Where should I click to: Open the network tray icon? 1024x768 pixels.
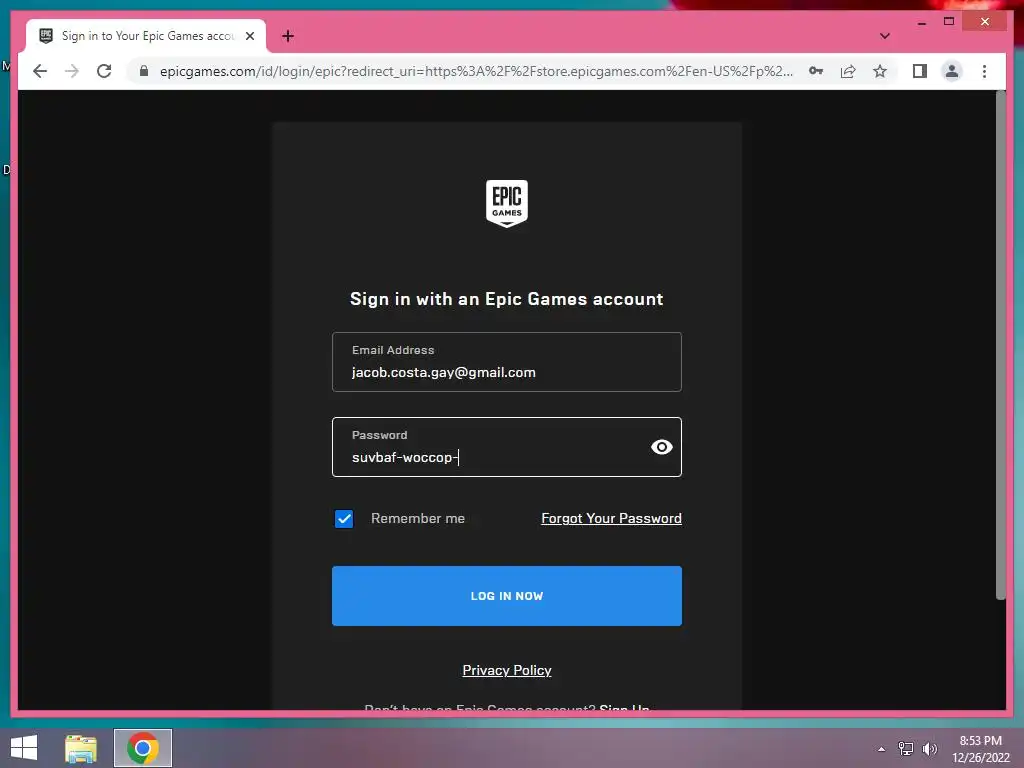coord(906,749)
